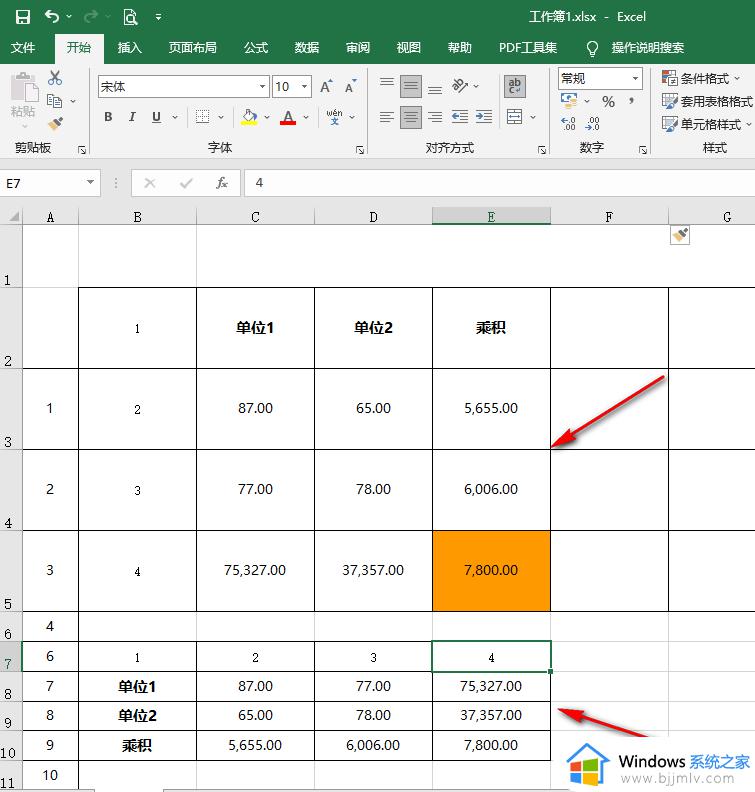
Task: Switch to 审阅 tab
Action: point(358,47)
